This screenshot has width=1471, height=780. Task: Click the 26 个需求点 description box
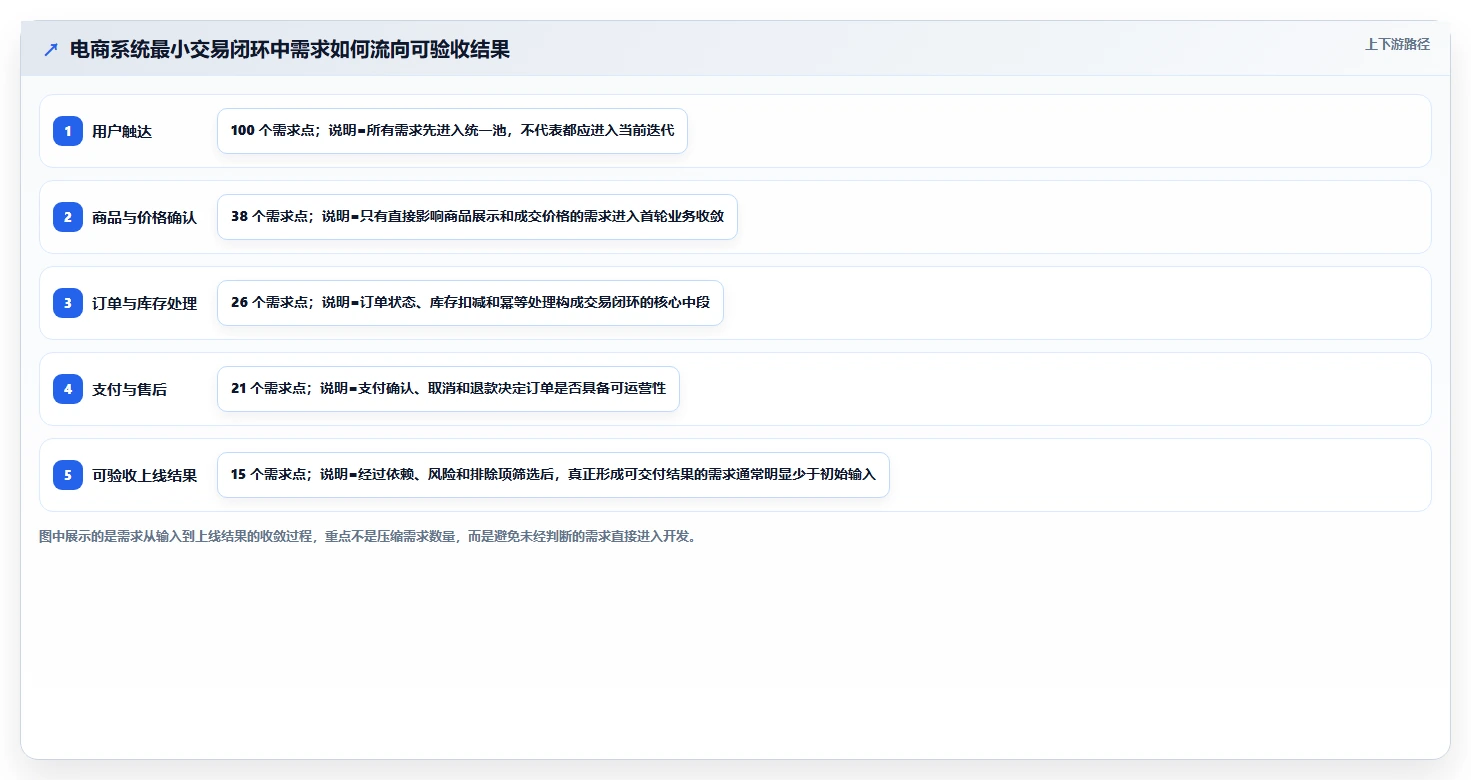pos(470,303)
